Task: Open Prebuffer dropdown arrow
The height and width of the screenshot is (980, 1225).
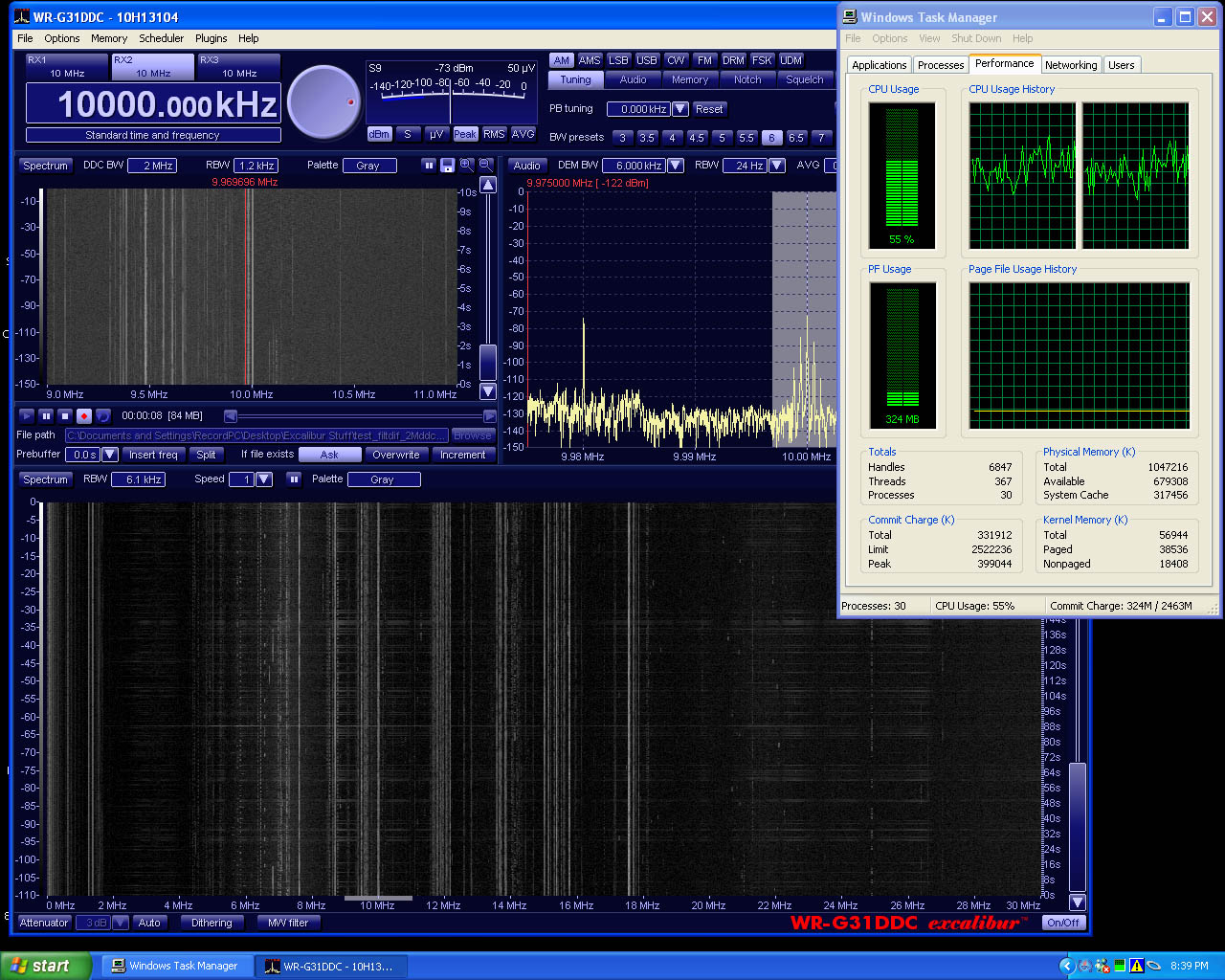Action: pyautogui.click(x=110, y=455)
